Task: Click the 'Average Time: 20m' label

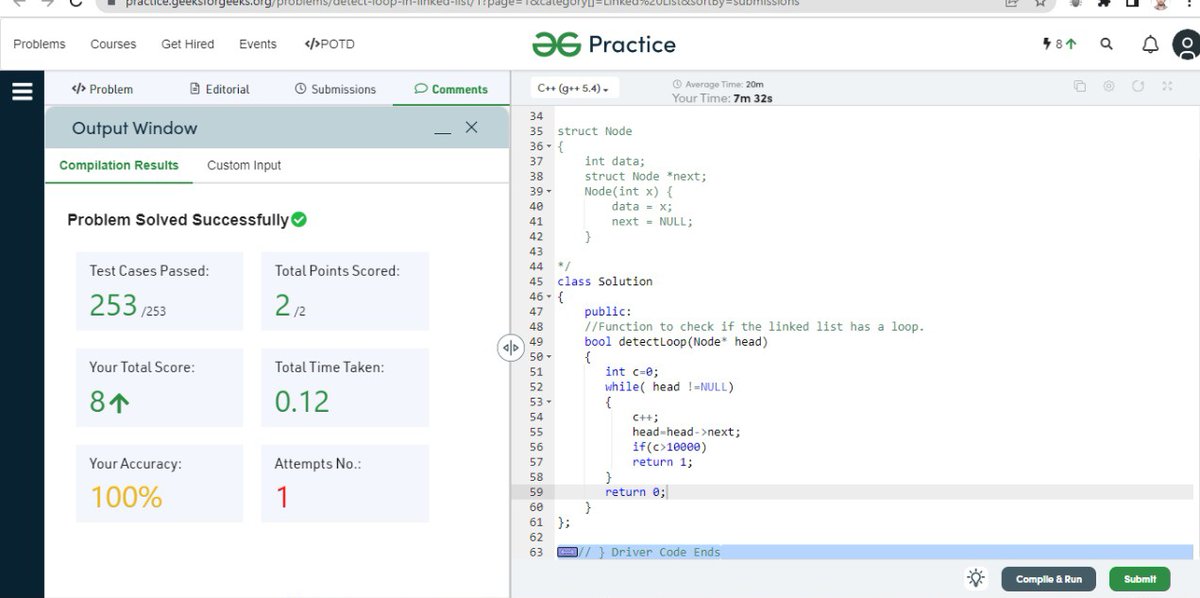Action: tap(718, 84)
